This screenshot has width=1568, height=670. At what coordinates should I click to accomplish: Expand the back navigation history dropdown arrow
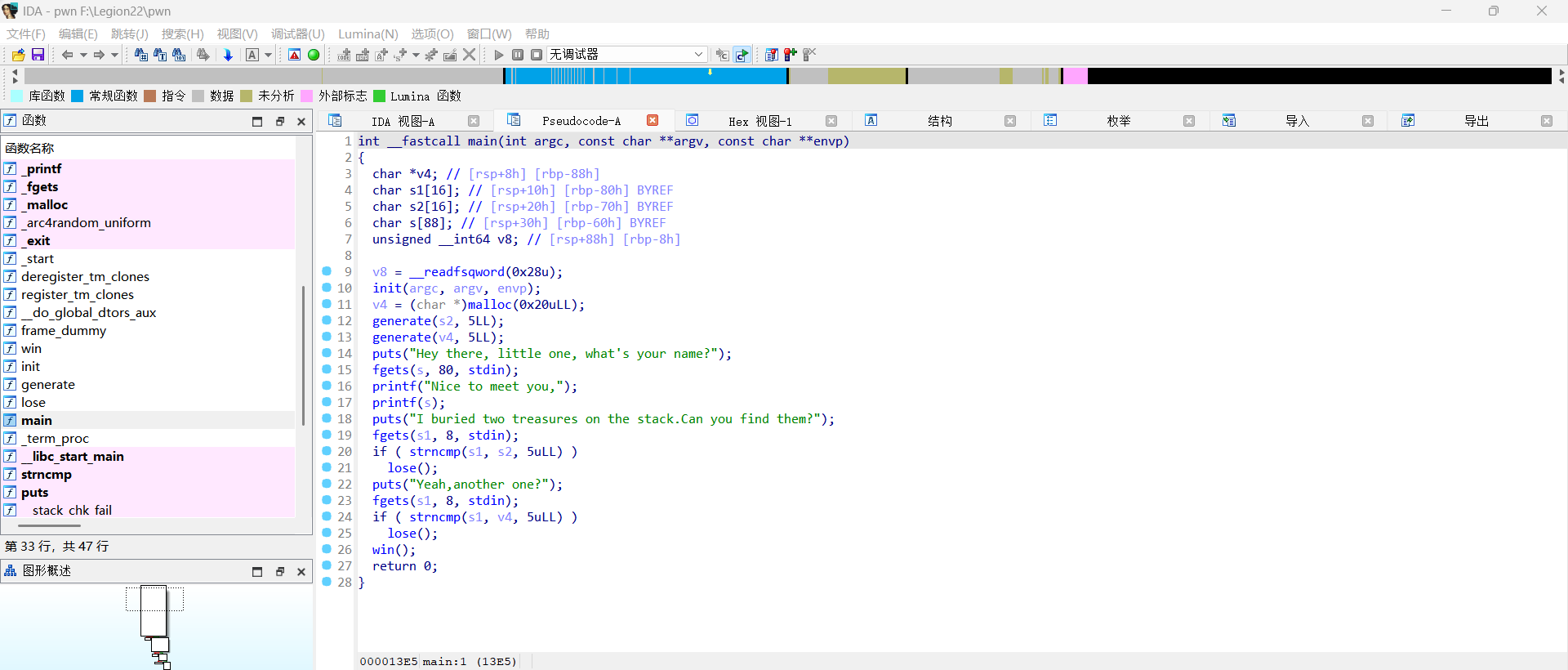point(82,55)
